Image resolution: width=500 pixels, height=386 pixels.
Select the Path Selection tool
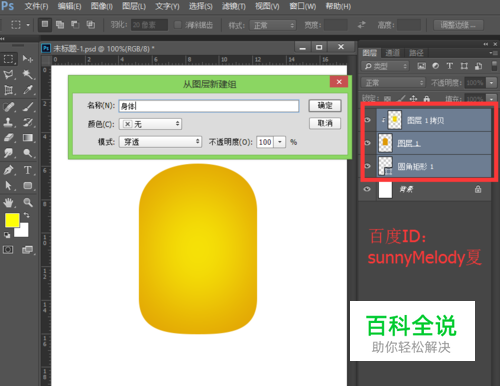click(x=8, y=185)
